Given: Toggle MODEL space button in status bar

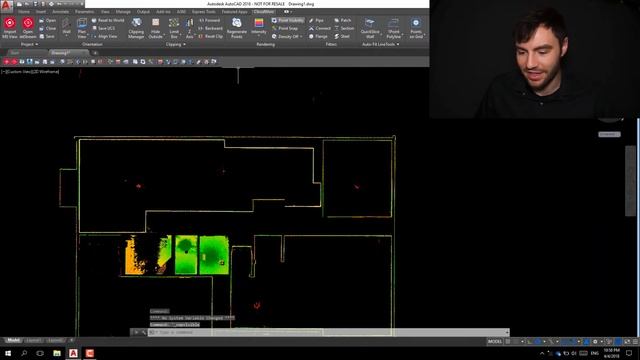Looking at the screenshot, I should tap(495, 341).
